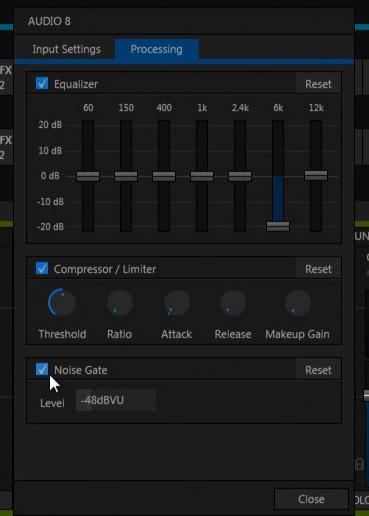
Task: Click the Noise Gate label text
Action: [81, 370]
